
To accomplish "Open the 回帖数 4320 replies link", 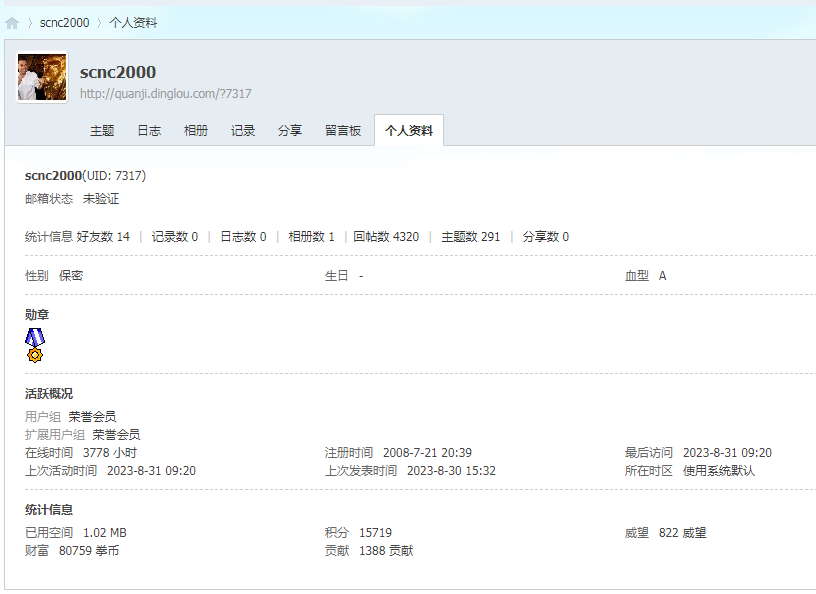I will click(x=386, y=237).
